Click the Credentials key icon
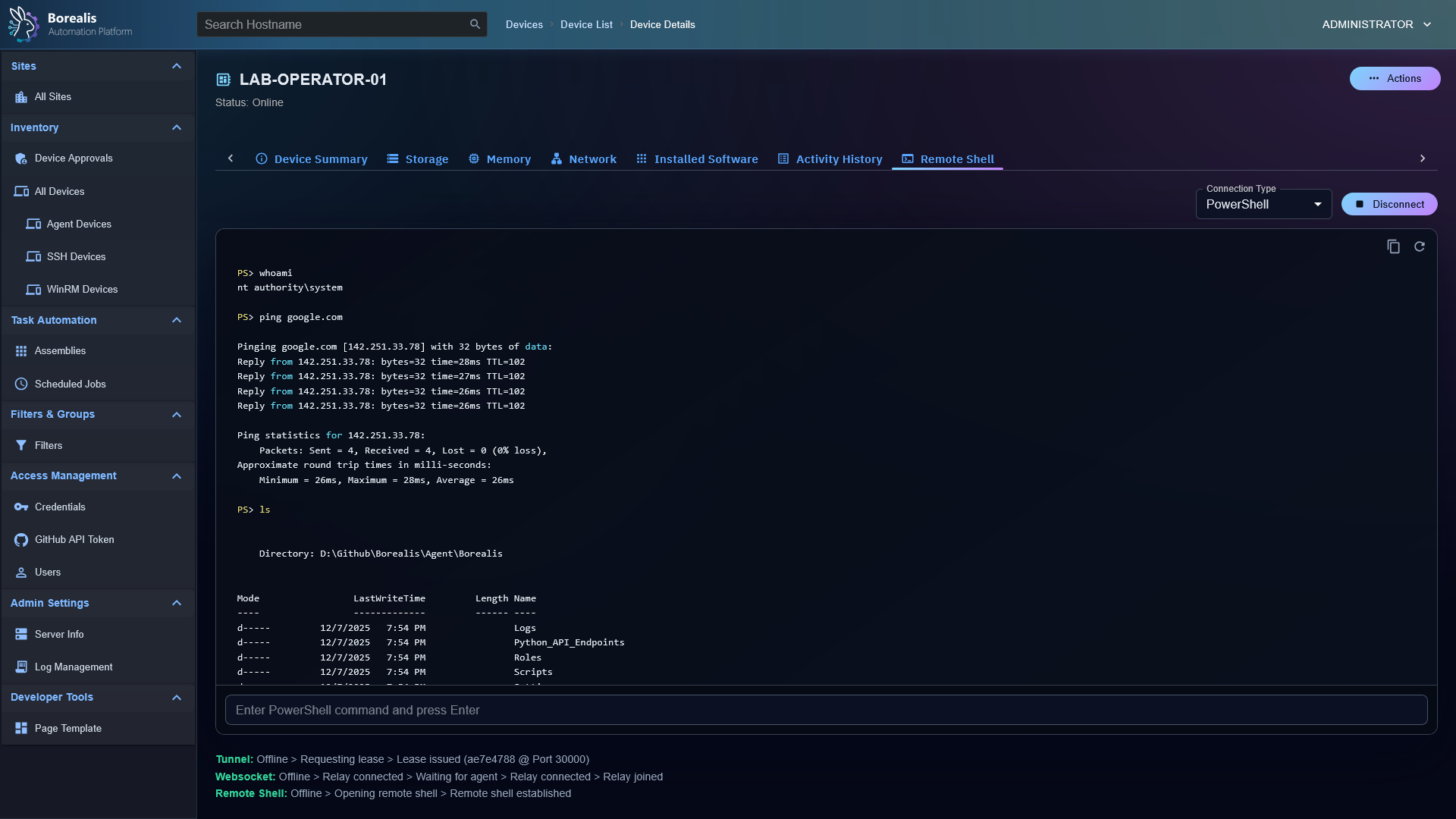1456x819 pixels. click(x=20, y=507)
